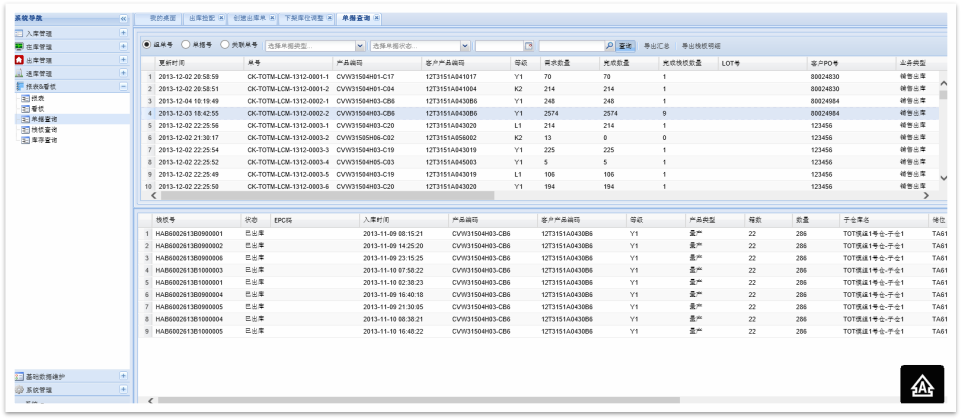Switch to the 出库拣配 tab
This screenshot has width=961, height=419.
203,18
